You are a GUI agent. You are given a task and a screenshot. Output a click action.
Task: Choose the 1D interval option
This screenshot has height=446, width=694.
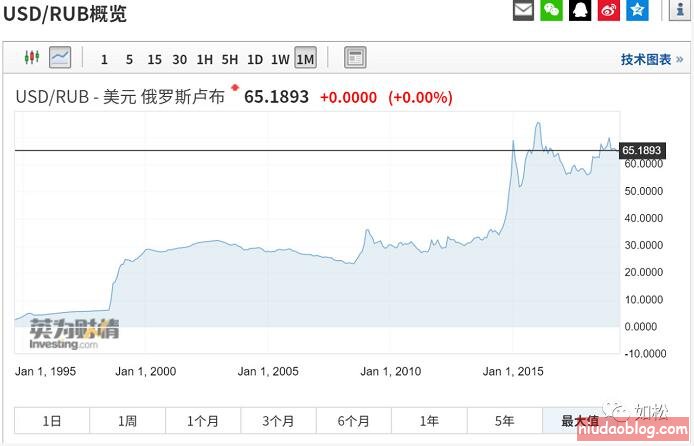point(255,59)
